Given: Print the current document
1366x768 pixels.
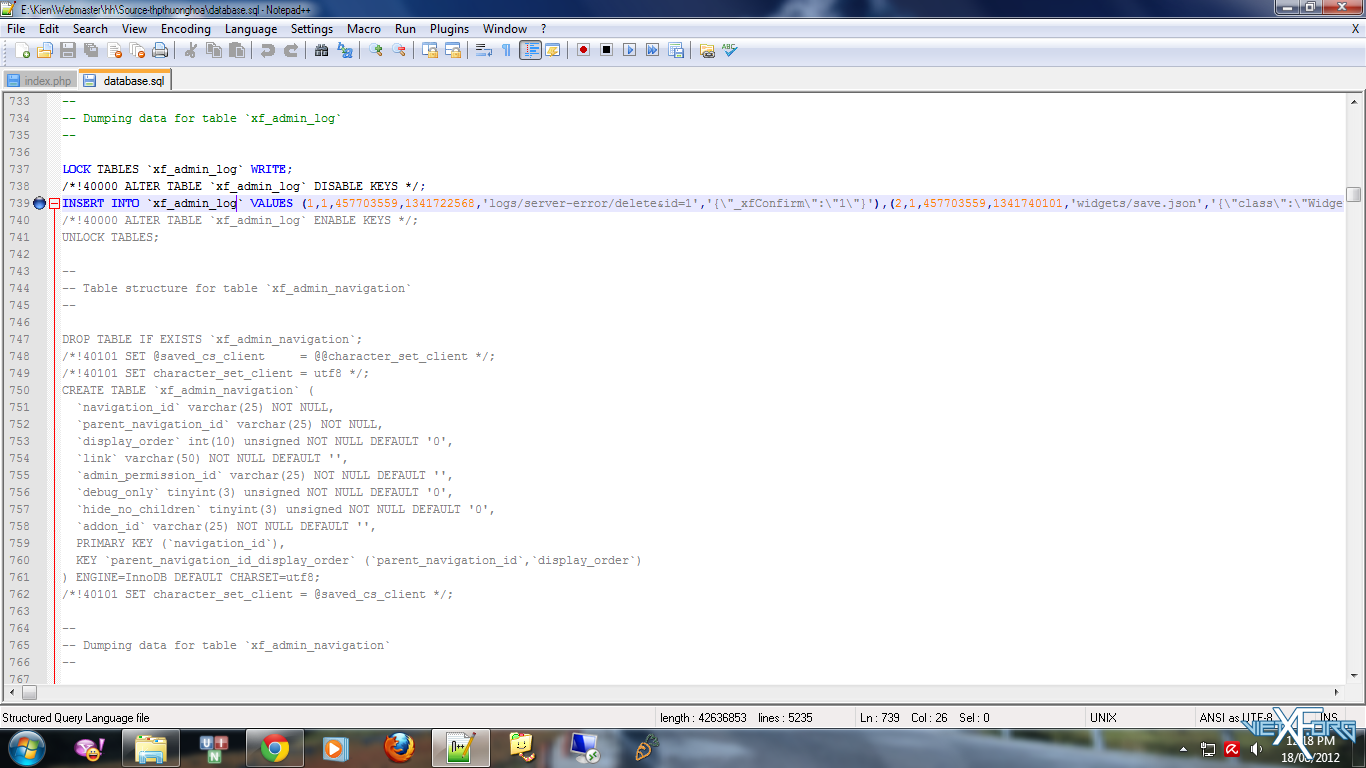Looking at the screenshot, I should (160, 50).
